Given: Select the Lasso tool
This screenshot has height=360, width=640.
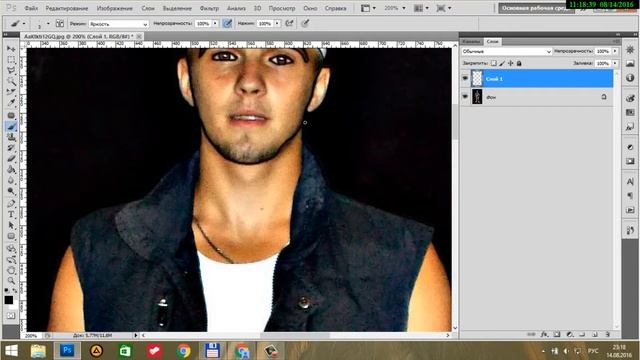Looking at the screenshot, I should click(11, 71).
